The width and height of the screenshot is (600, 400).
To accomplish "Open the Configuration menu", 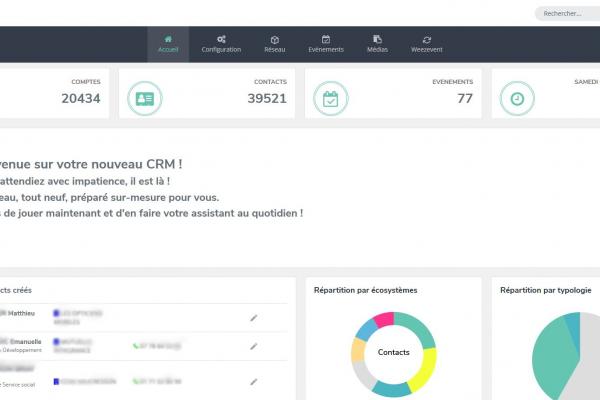I will (x=221, y=44).
